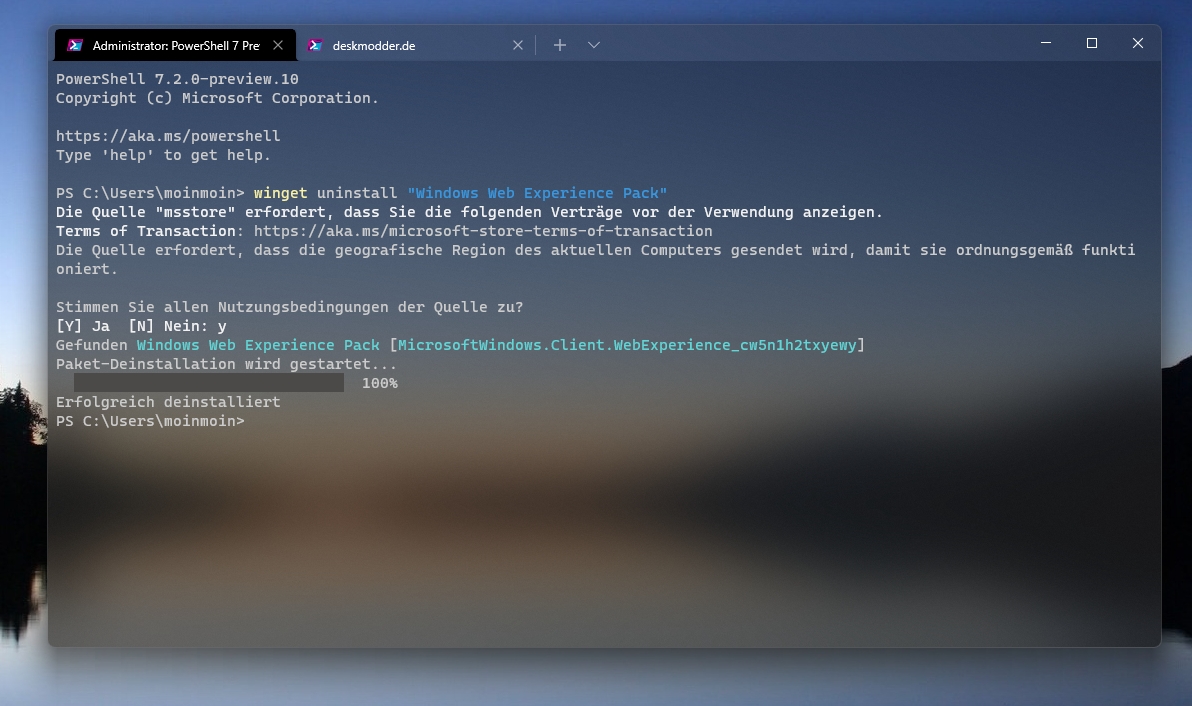
Task: Click the quoted "Windows Web Experience Pack" argument
Action: 537,193
